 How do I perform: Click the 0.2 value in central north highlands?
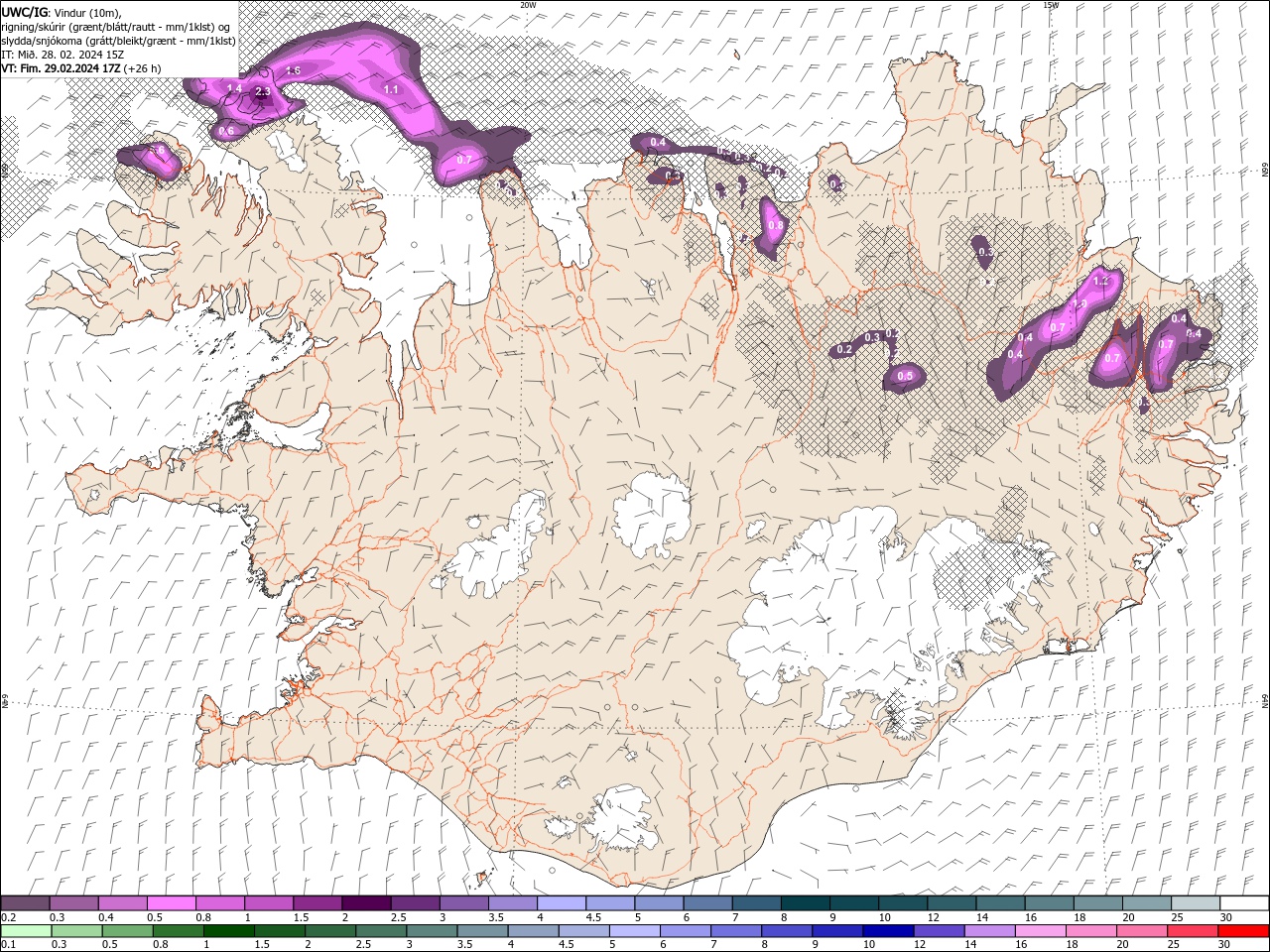[845, 350]
